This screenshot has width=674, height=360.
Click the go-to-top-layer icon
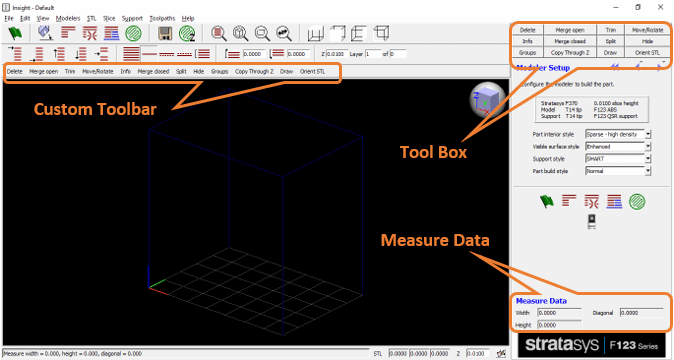coord(15,54)
